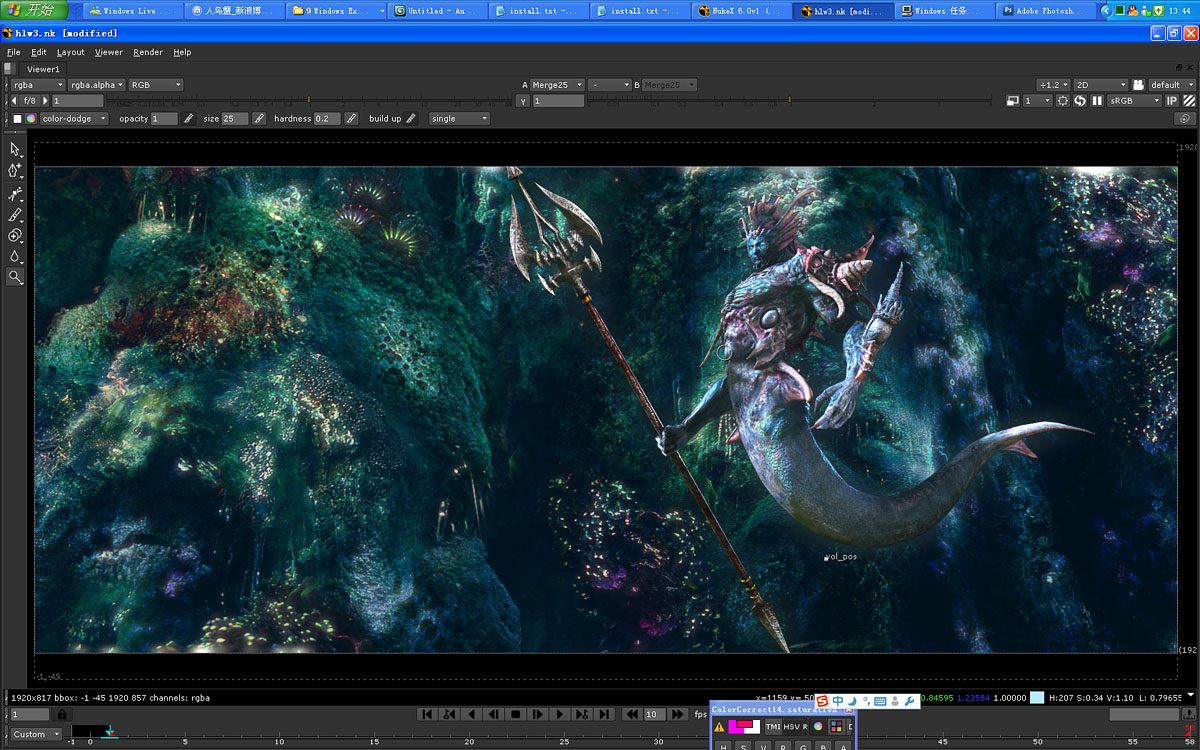Select the clone tool in left toolbar
This screenshot has height=750, width=1200.
click(15, 236)
